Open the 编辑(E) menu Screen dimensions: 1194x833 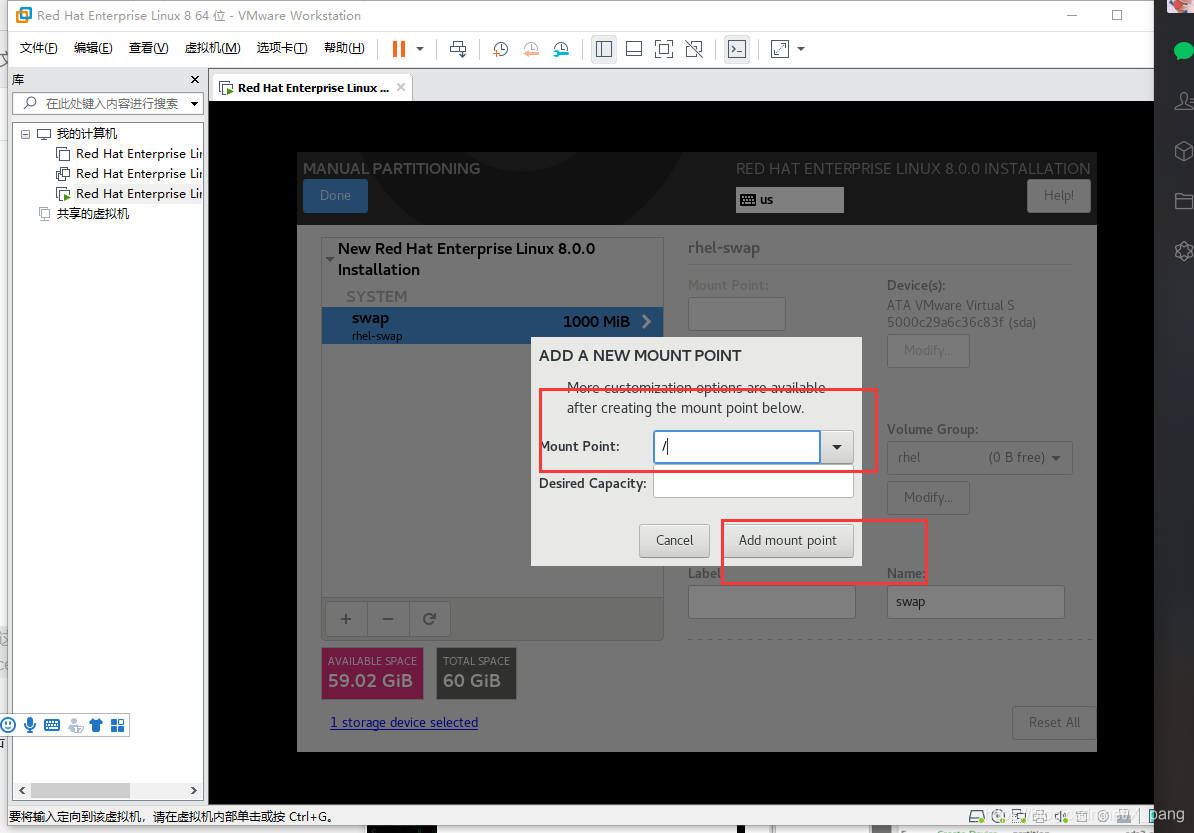[x=93, y=48]
